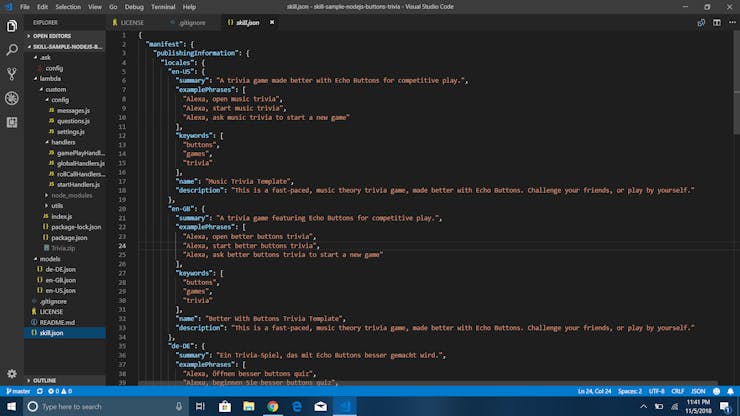Open questions.js in the explorer

pyautogui.click(x=73, y=121)
